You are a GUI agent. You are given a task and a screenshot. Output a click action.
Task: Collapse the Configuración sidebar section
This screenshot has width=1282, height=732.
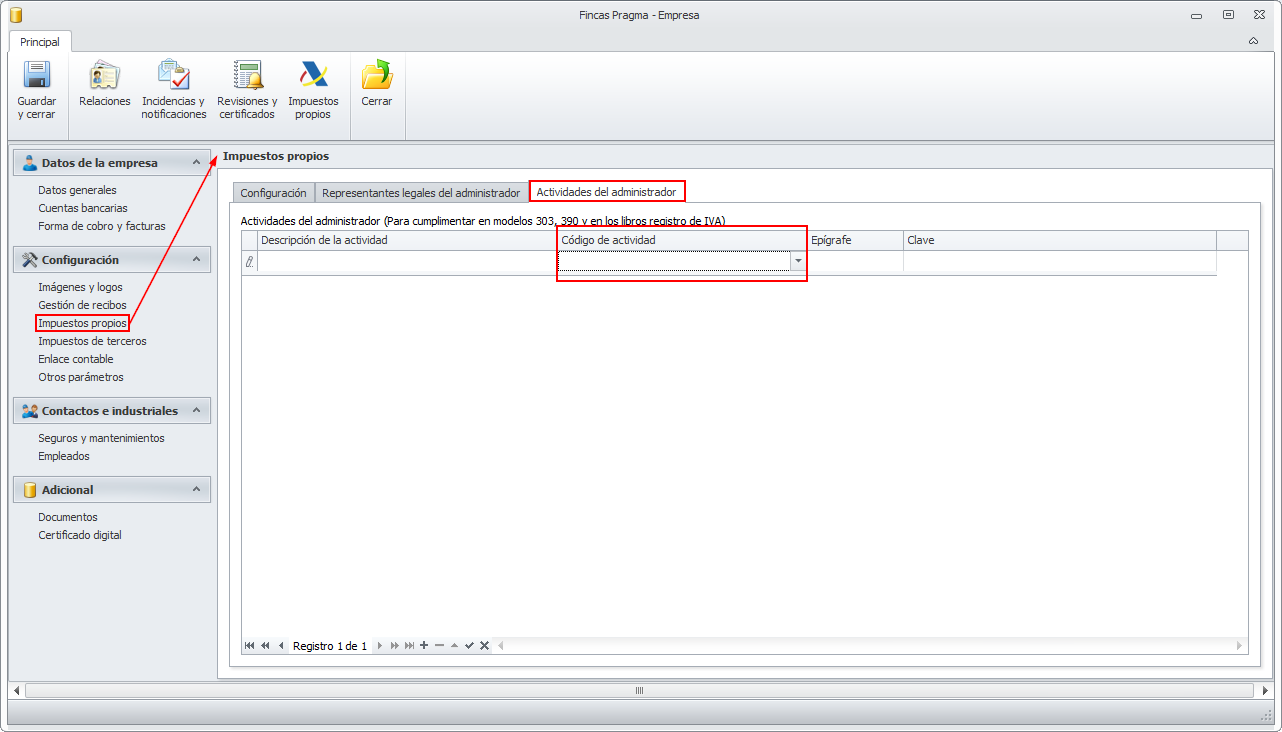click(197, 260)
